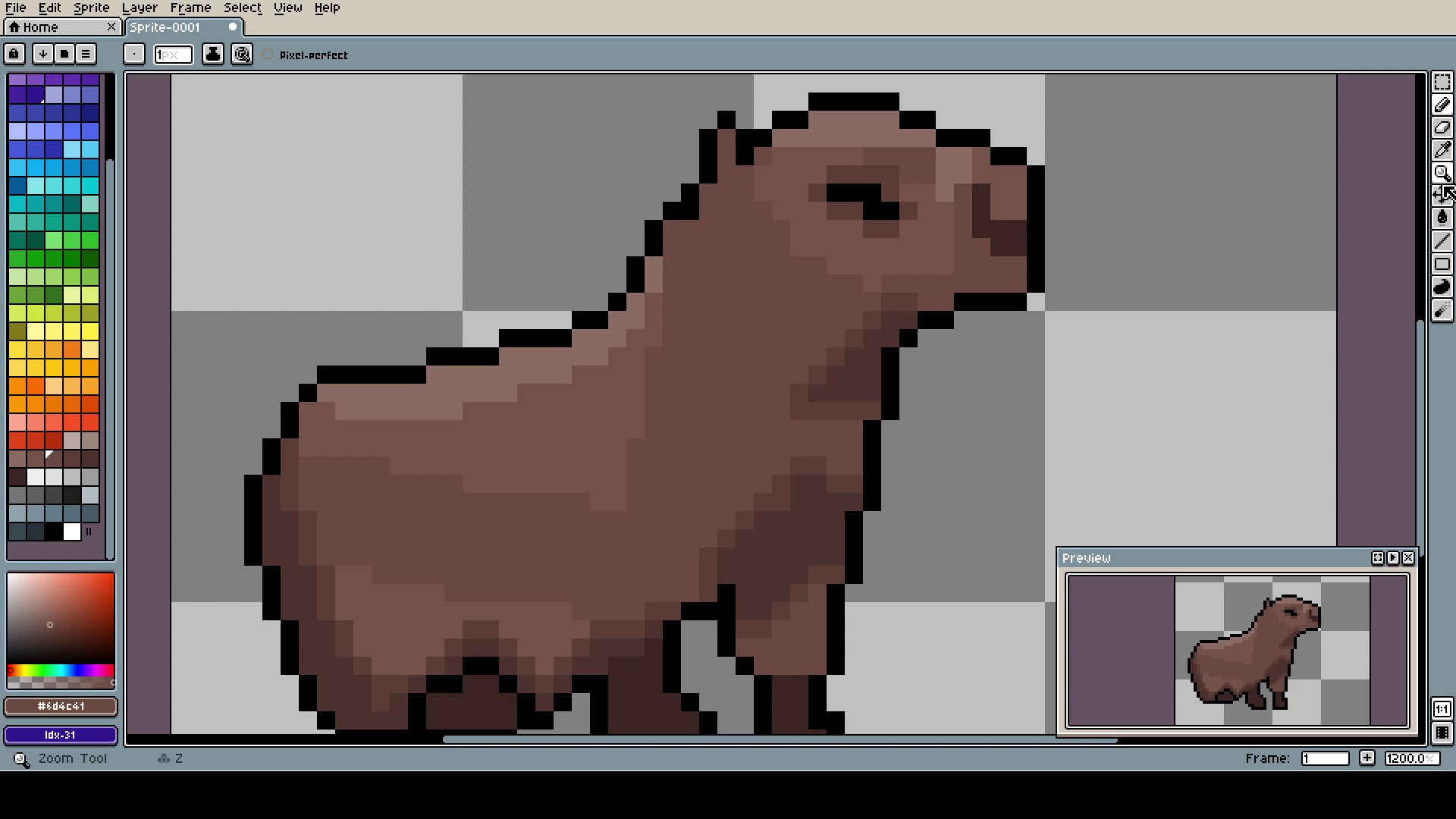Select the Pencil tool
Image resolution: width=1456 pixels, height=819 pixels.
1442,105
